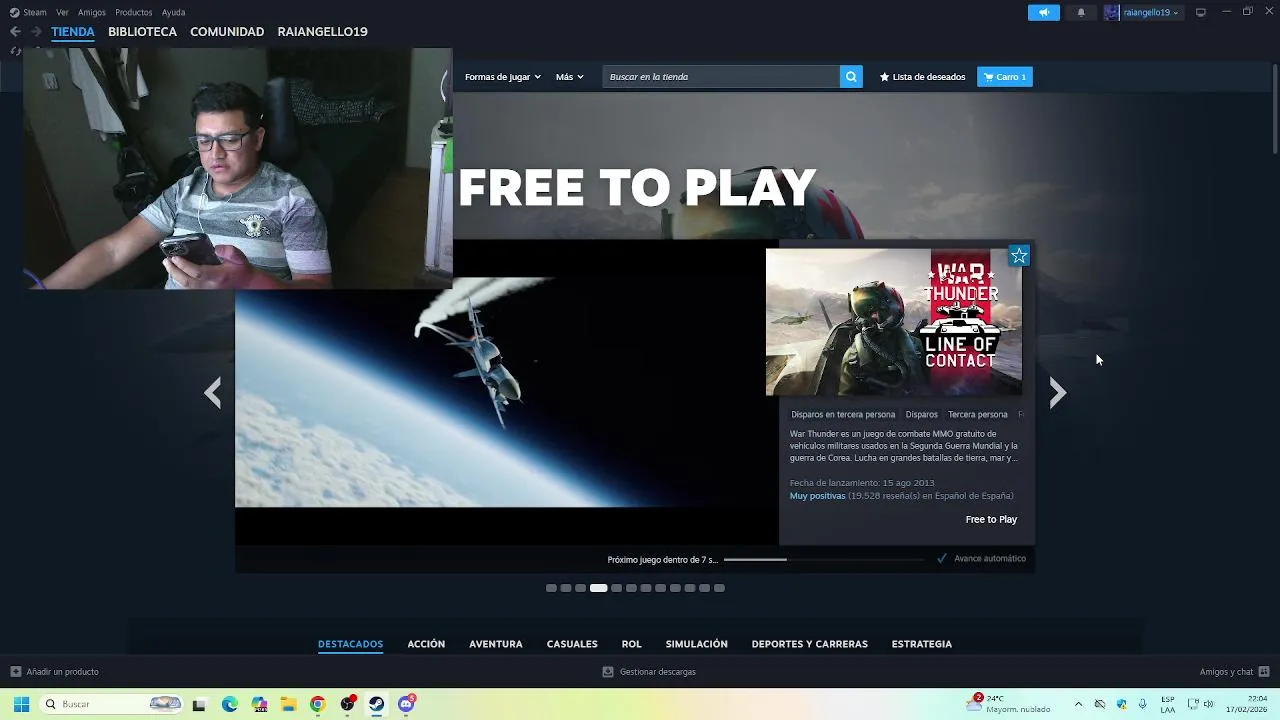The width and height of the screenshot is (1280, 720).
Task: Click the Steam taskbar icon
Action: click(376, 704)
